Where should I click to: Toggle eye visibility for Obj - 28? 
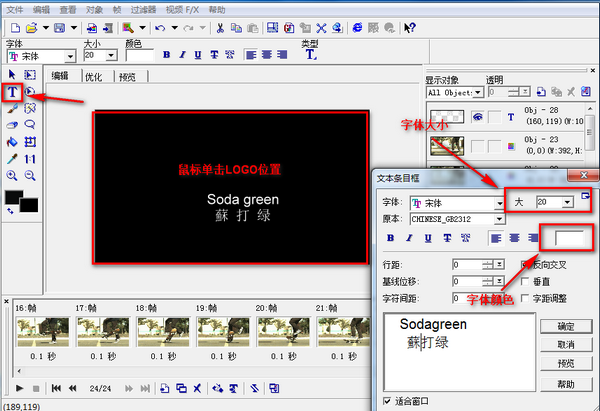point(477,117)
